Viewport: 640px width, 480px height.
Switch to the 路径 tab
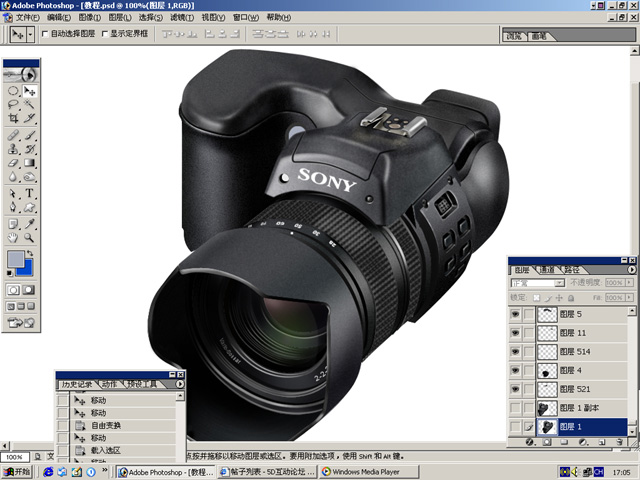(x=572, y=270)
